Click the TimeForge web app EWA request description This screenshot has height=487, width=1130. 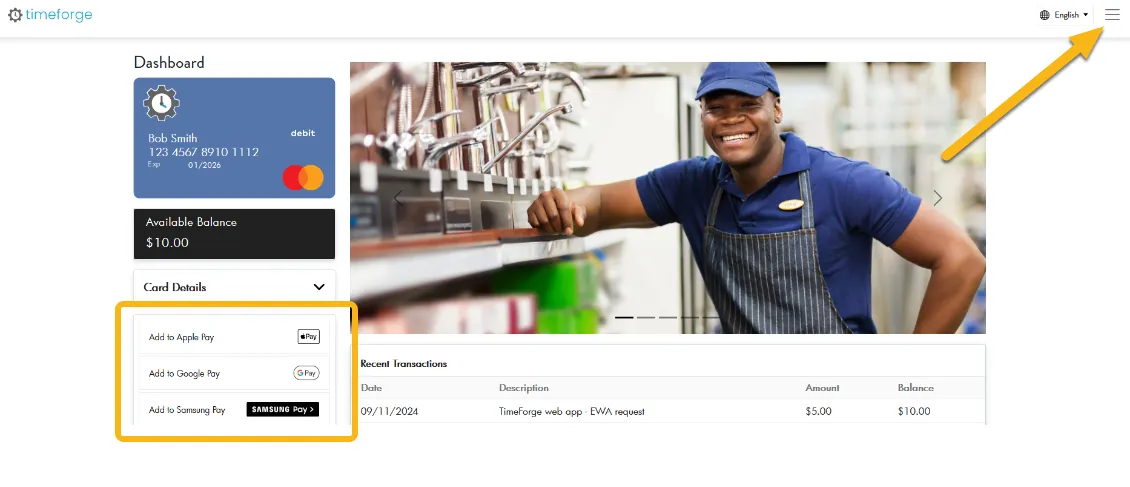click(x=571, y=411)
